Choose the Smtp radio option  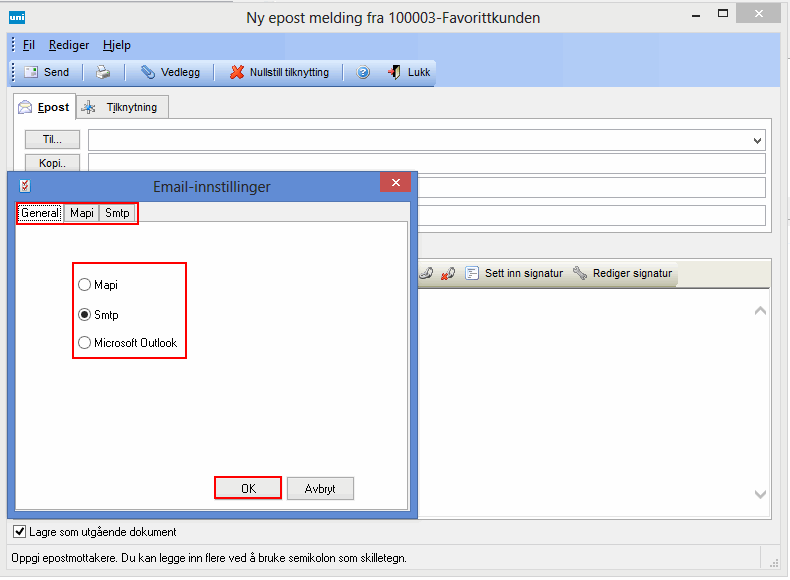coord(85,315)
